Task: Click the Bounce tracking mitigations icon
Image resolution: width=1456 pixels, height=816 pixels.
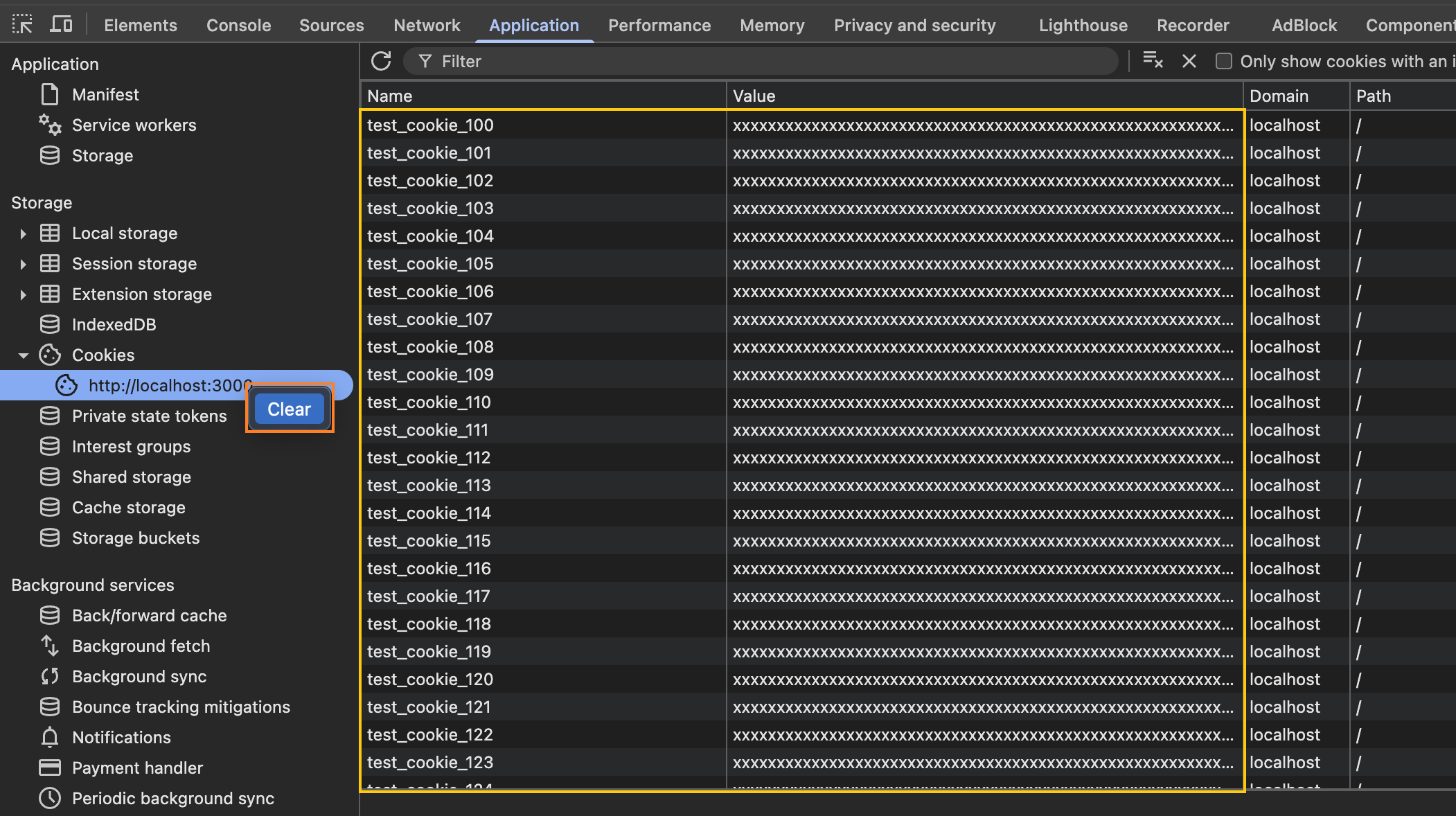Action: [50, 707]
